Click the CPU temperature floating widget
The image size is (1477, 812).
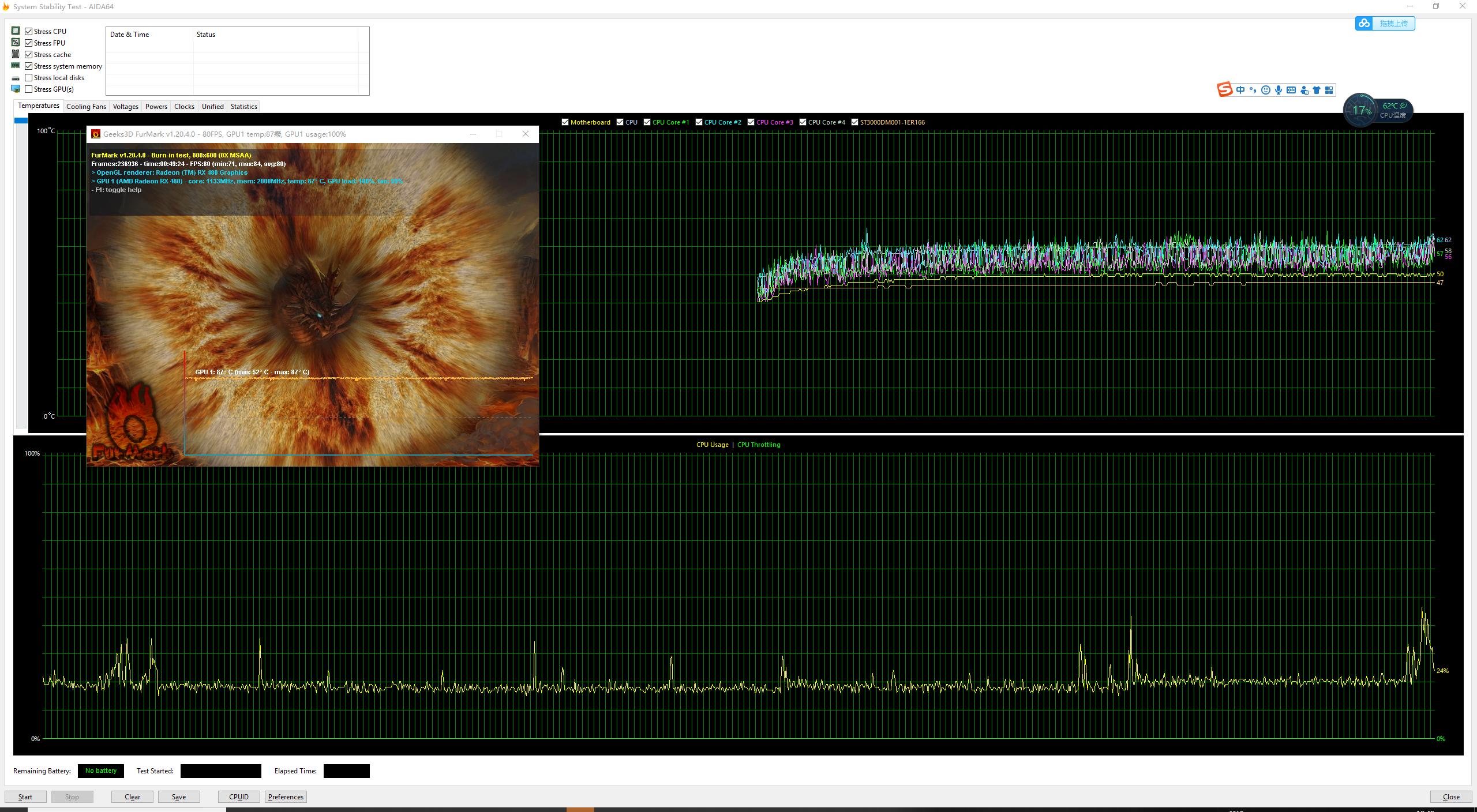click(x=1378, y=110)
